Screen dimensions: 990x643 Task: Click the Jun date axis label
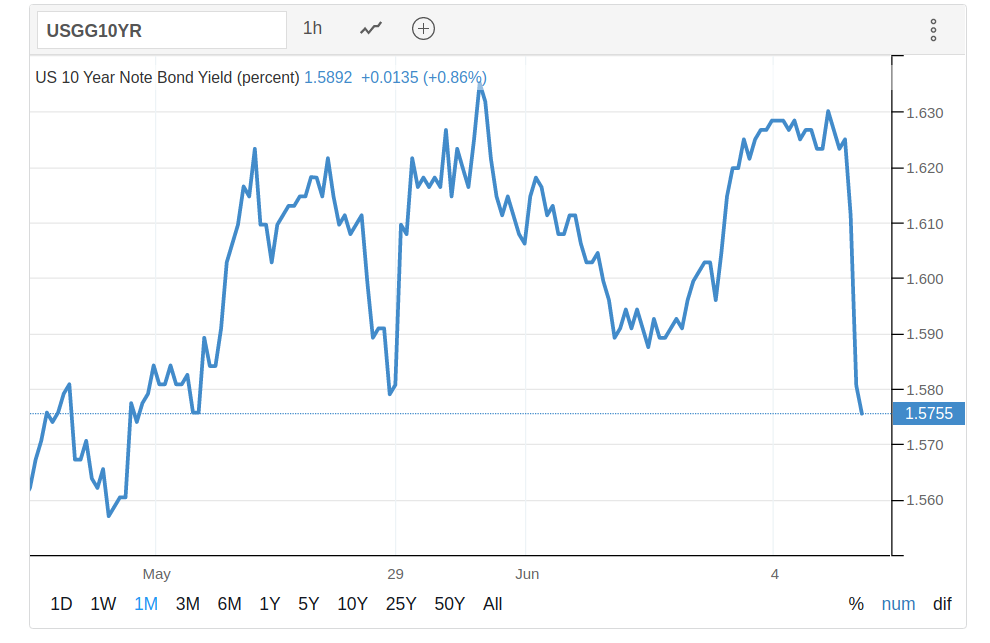point(527,574)
